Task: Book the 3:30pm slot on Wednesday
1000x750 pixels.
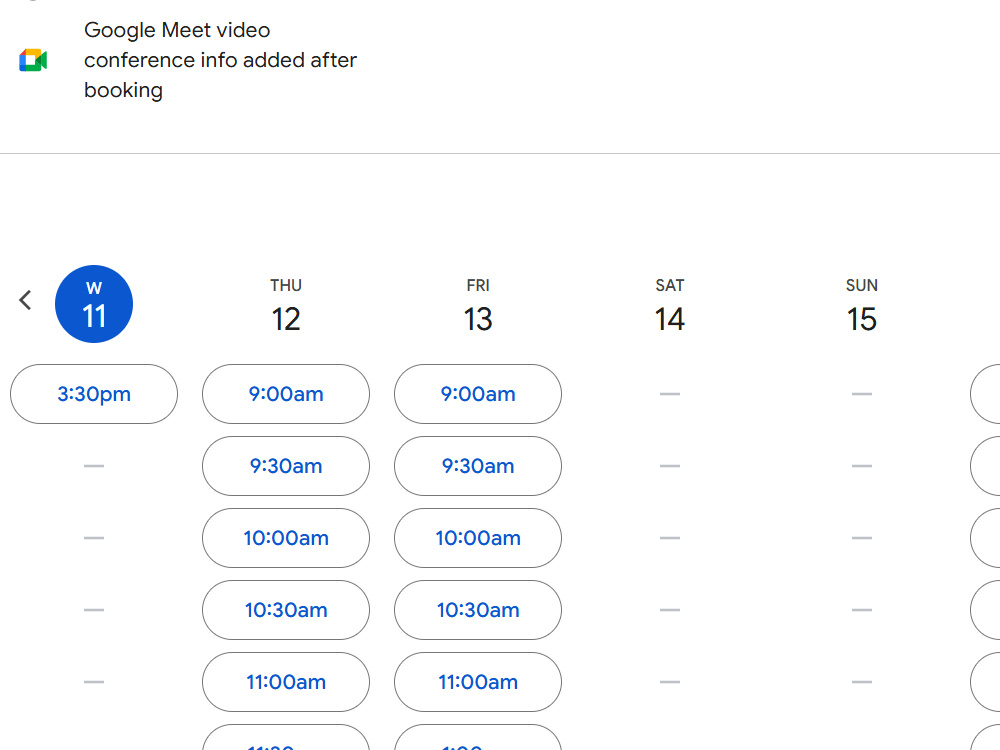Action: (x=94, y=394)
